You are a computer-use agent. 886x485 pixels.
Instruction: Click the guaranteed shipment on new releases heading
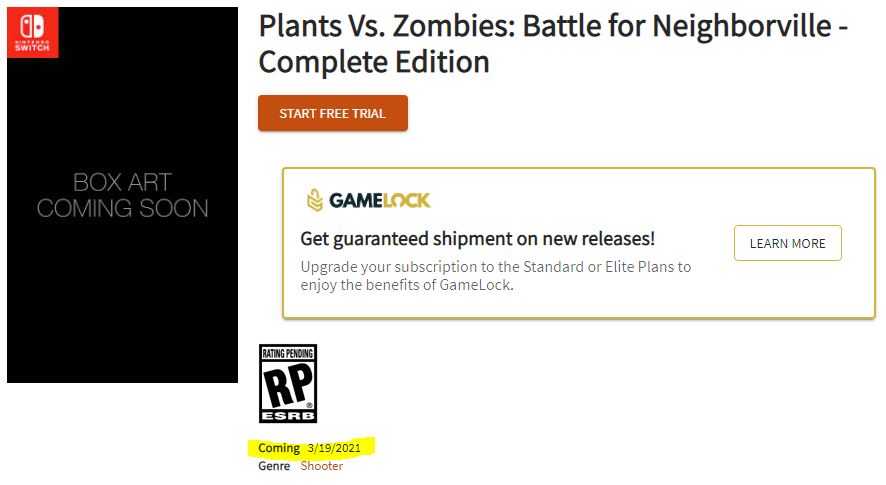coord(478,239)
